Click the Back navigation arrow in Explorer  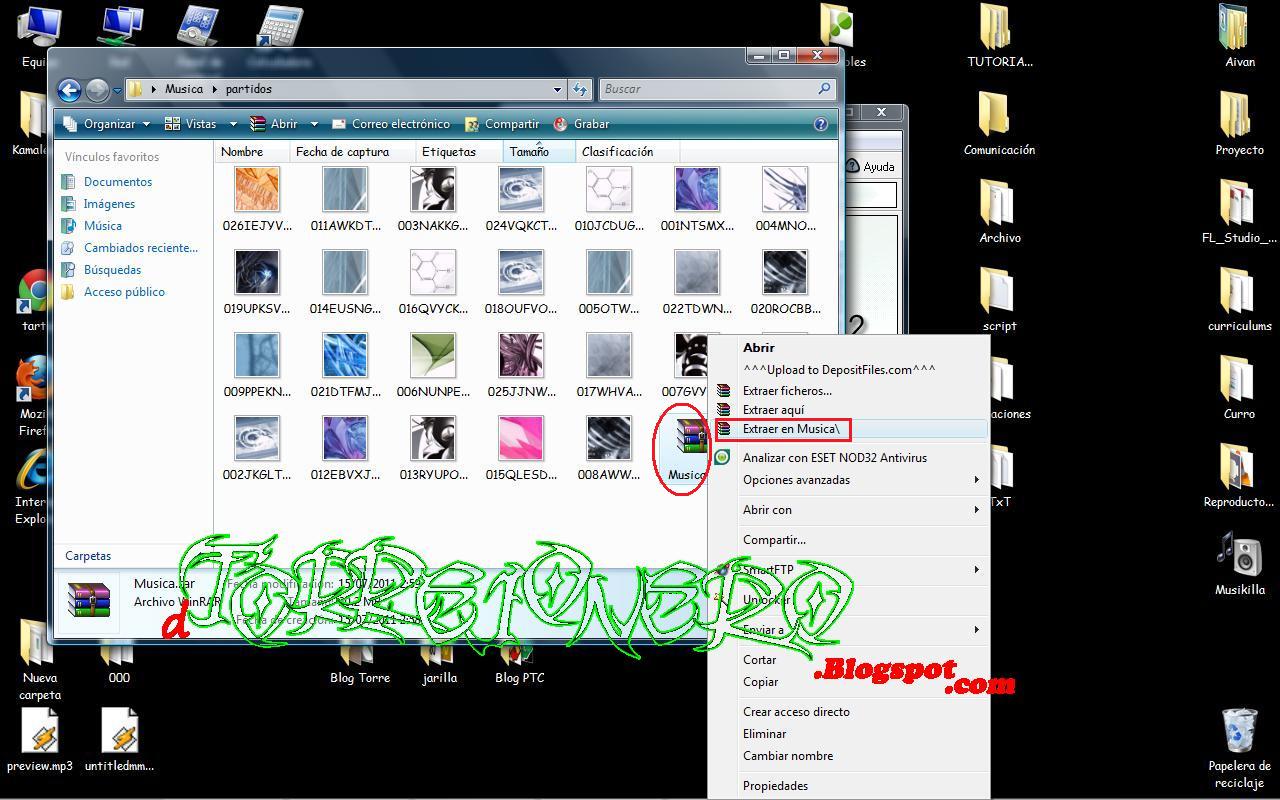pyautogui.click(x=69, y=90)
